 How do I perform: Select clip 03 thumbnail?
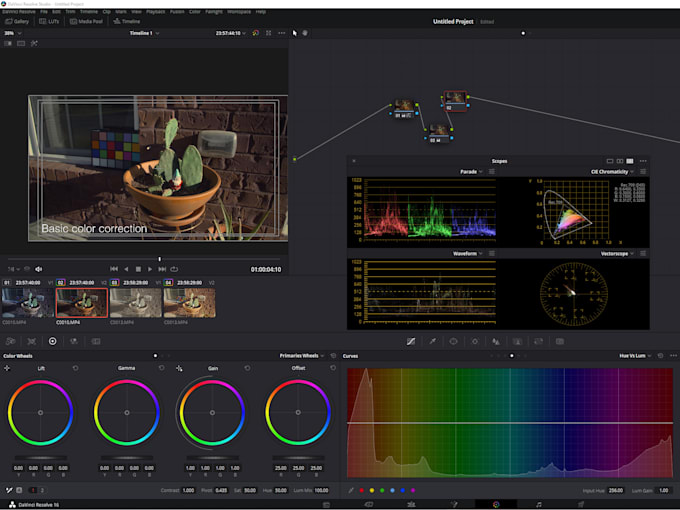pyautogui.click(x=136, y=303)
